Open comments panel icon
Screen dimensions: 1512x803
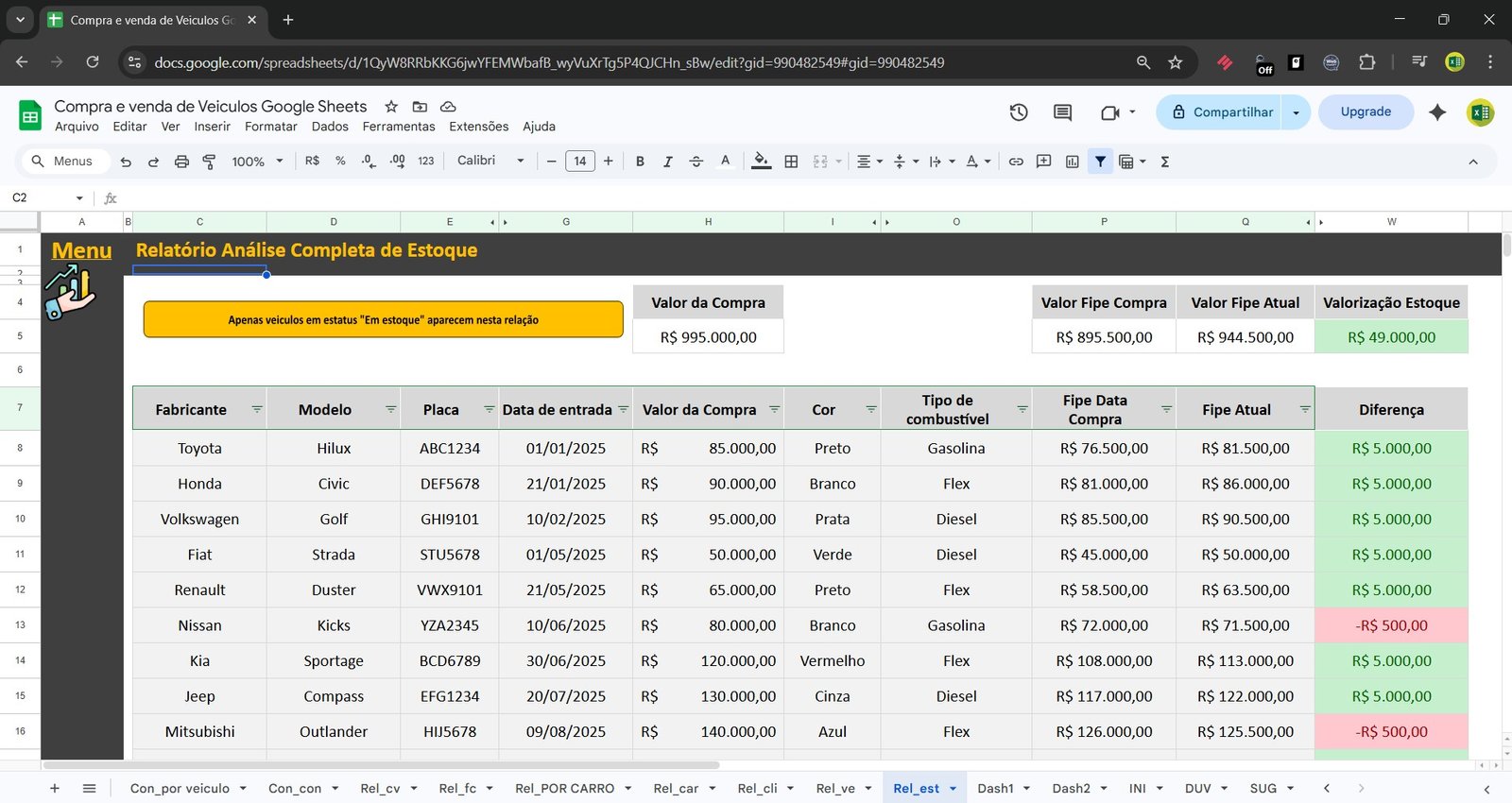click(1062, 112)
